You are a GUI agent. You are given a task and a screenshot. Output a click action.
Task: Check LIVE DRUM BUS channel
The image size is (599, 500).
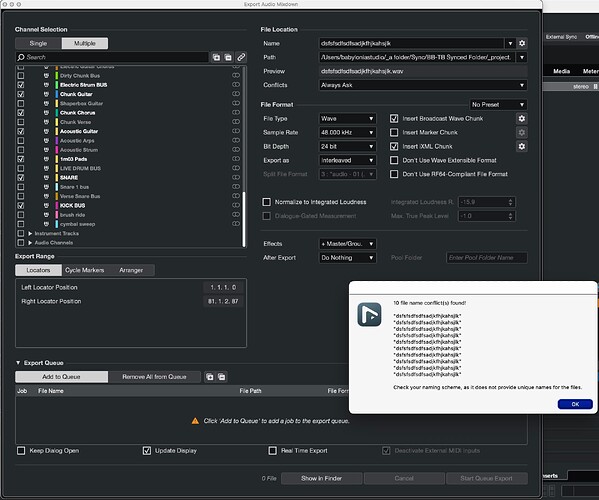(x=21, y=168)
